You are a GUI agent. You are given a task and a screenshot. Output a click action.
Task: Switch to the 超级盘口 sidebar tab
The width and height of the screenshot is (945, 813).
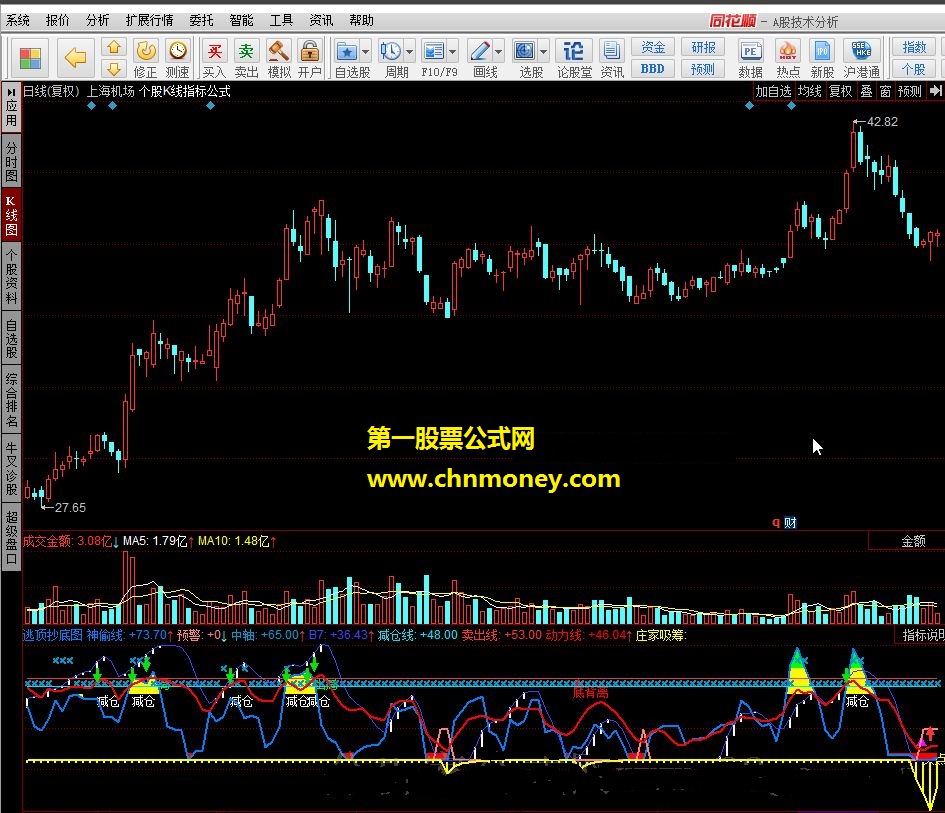[11, 537]
